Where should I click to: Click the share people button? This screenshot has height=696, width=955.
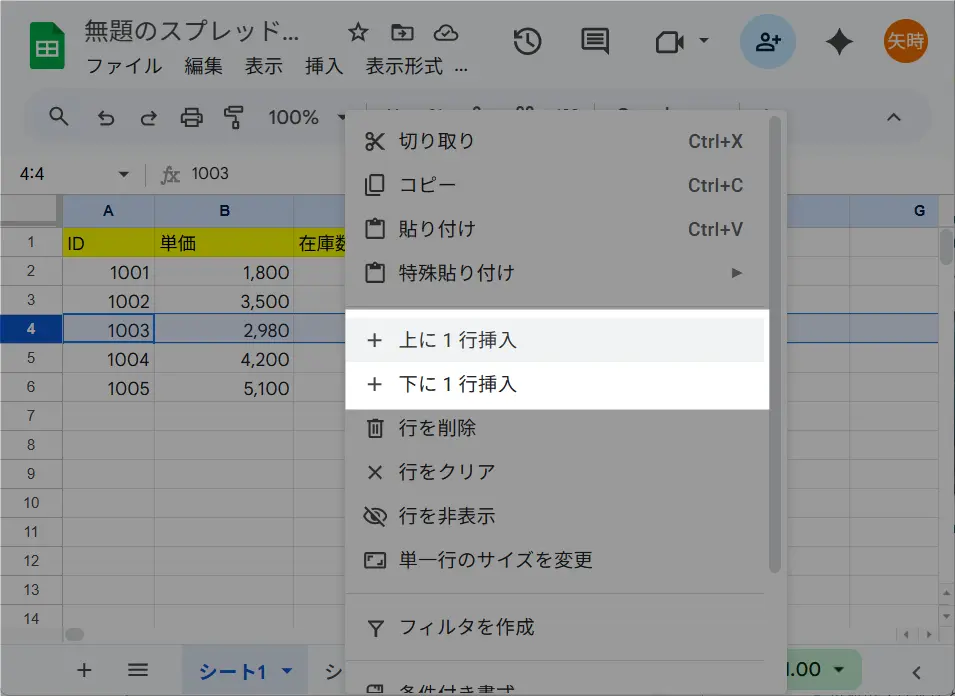tap(768, 41)
